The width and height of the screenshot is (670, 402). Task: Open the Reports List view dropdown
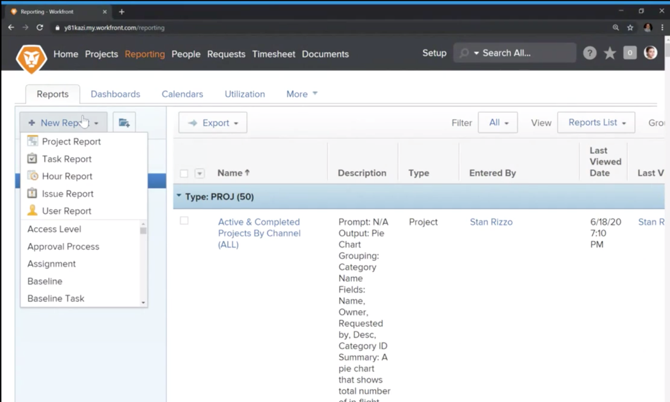pyautogui.click(x=596, y=123)
